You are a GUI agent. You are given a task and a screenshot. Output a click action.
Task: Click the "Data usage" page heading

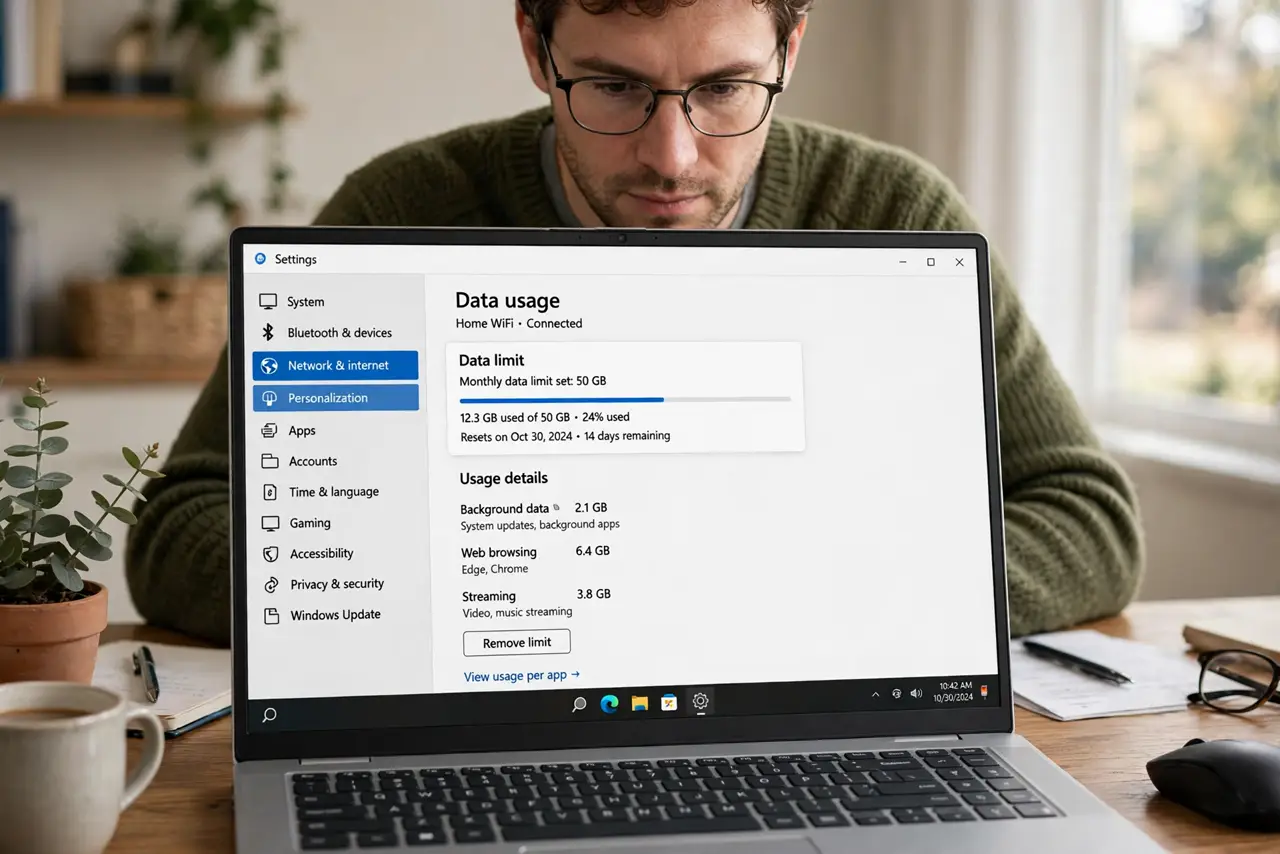[507, 300]
